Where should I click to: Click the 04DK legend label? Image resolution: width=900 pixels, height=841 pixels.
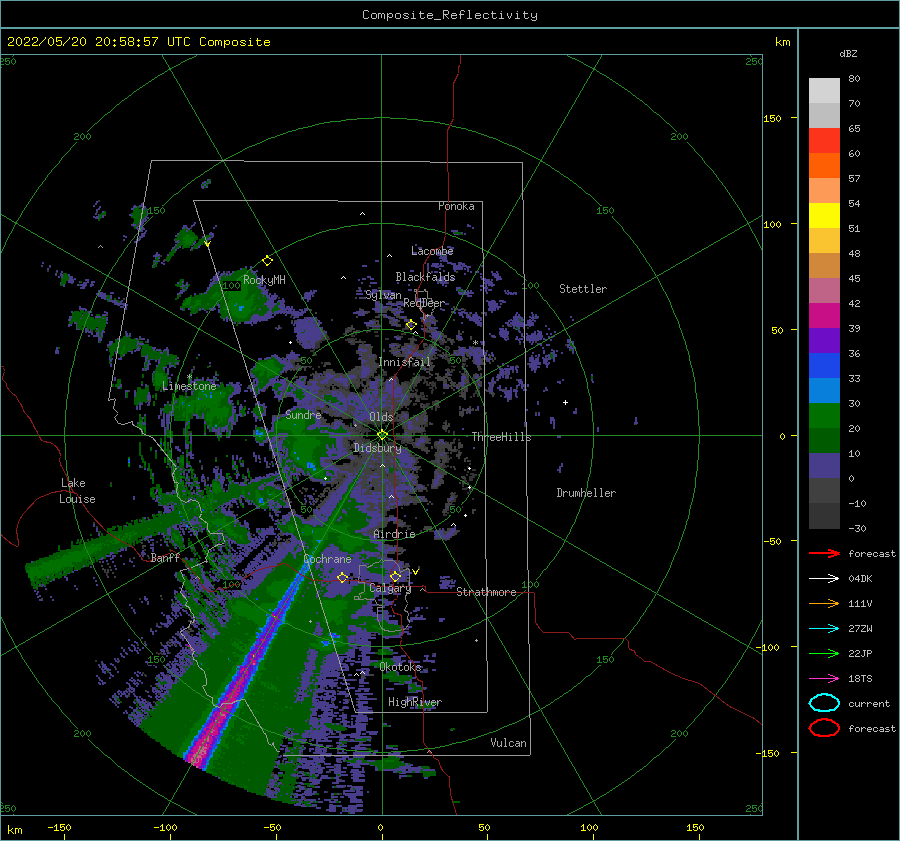(x=860, y=578)
